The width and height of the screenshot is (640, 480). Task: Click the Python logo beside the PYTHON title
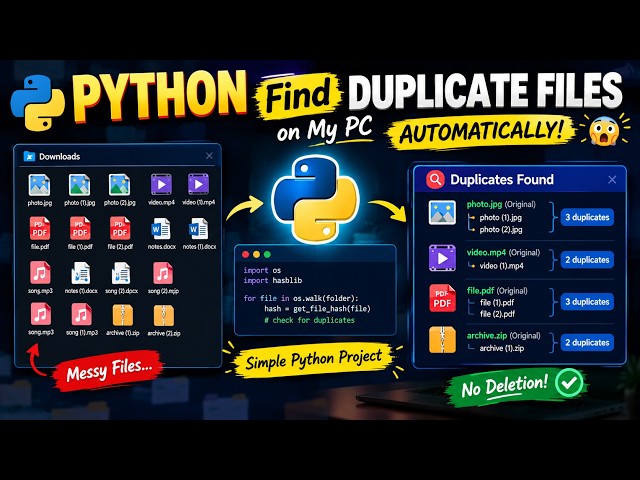coord(38,103)
